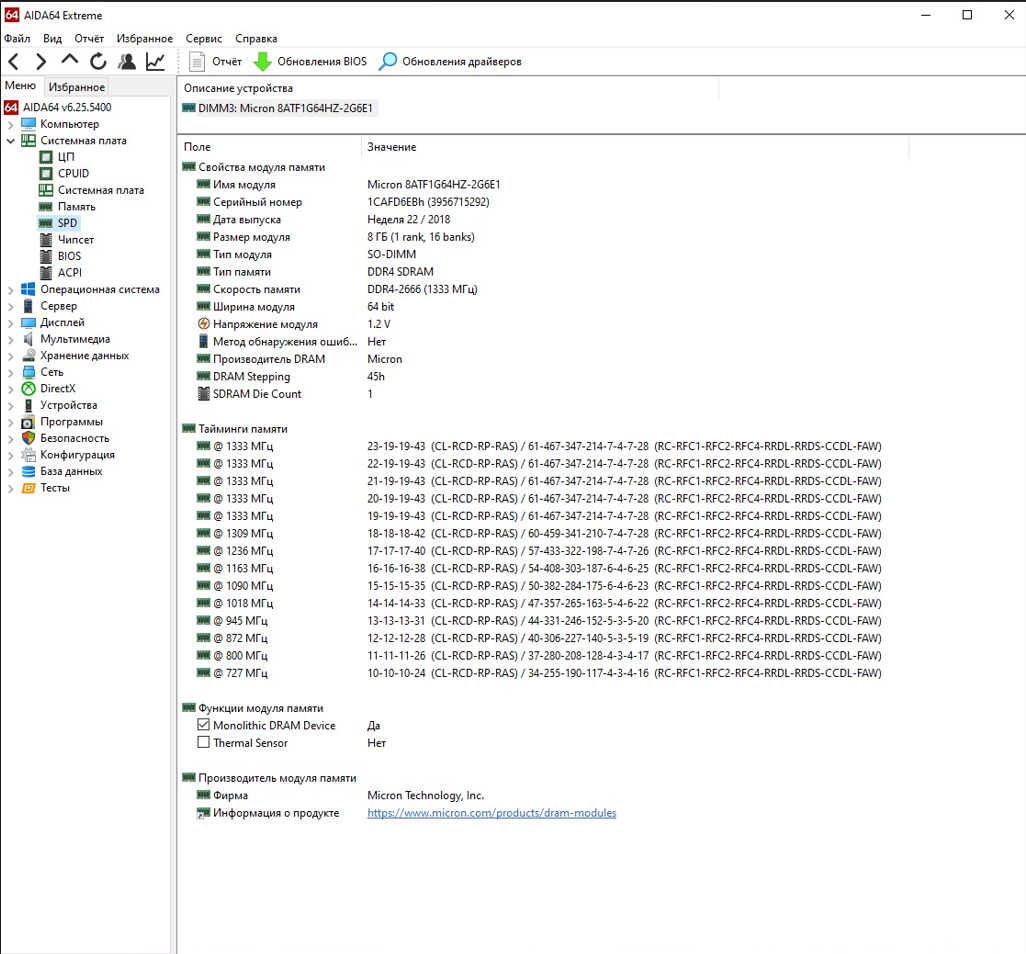Click the Безопасность shield icon
Image resolution: width=1026 pixels, height=954 pixels.
tap(28, 438)
